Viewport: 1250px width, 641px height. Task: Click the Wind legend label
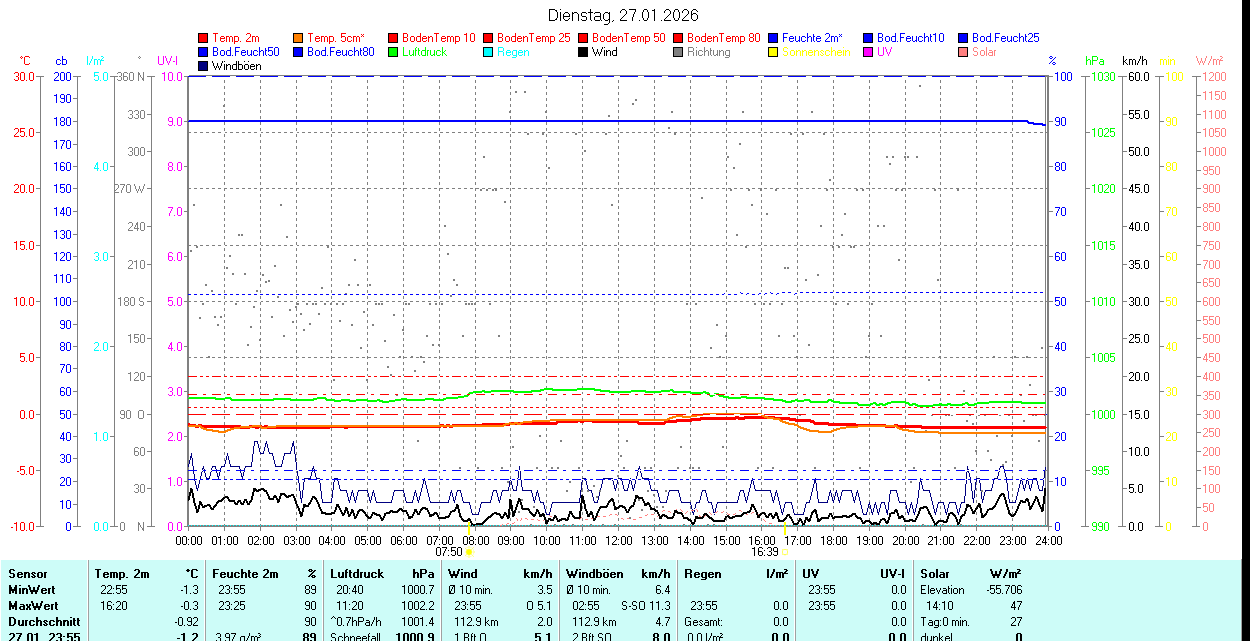coord(604,52)
